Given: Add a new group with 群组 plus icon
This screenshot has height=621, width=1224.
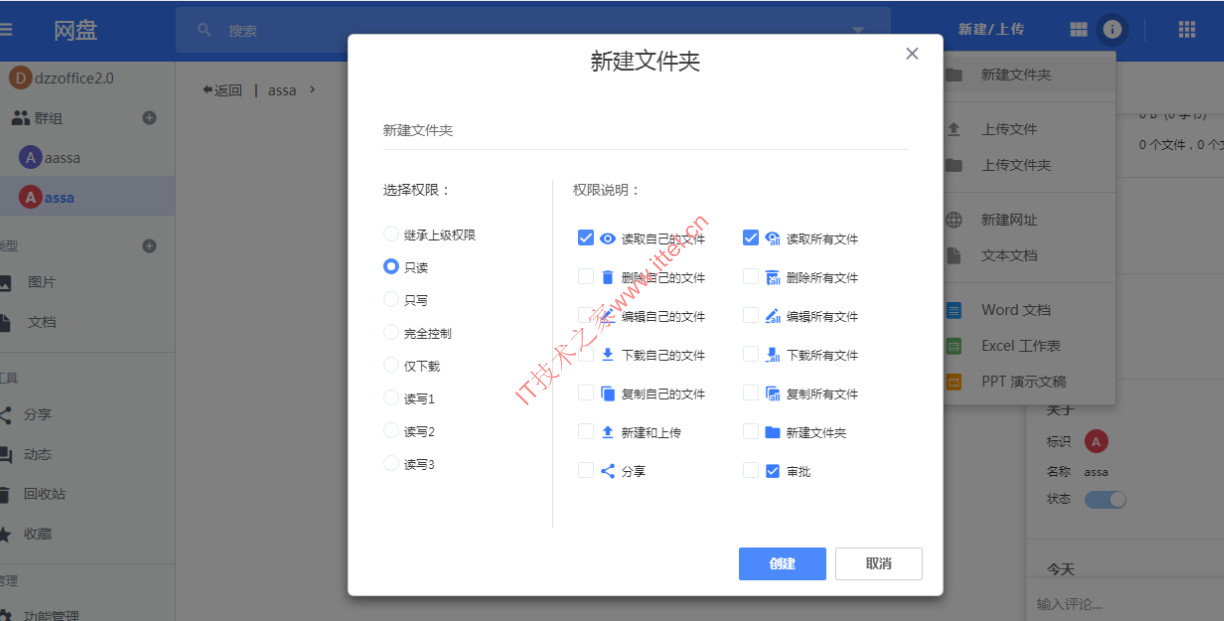Looking at the screenshot, I should [x=150, y=118].
